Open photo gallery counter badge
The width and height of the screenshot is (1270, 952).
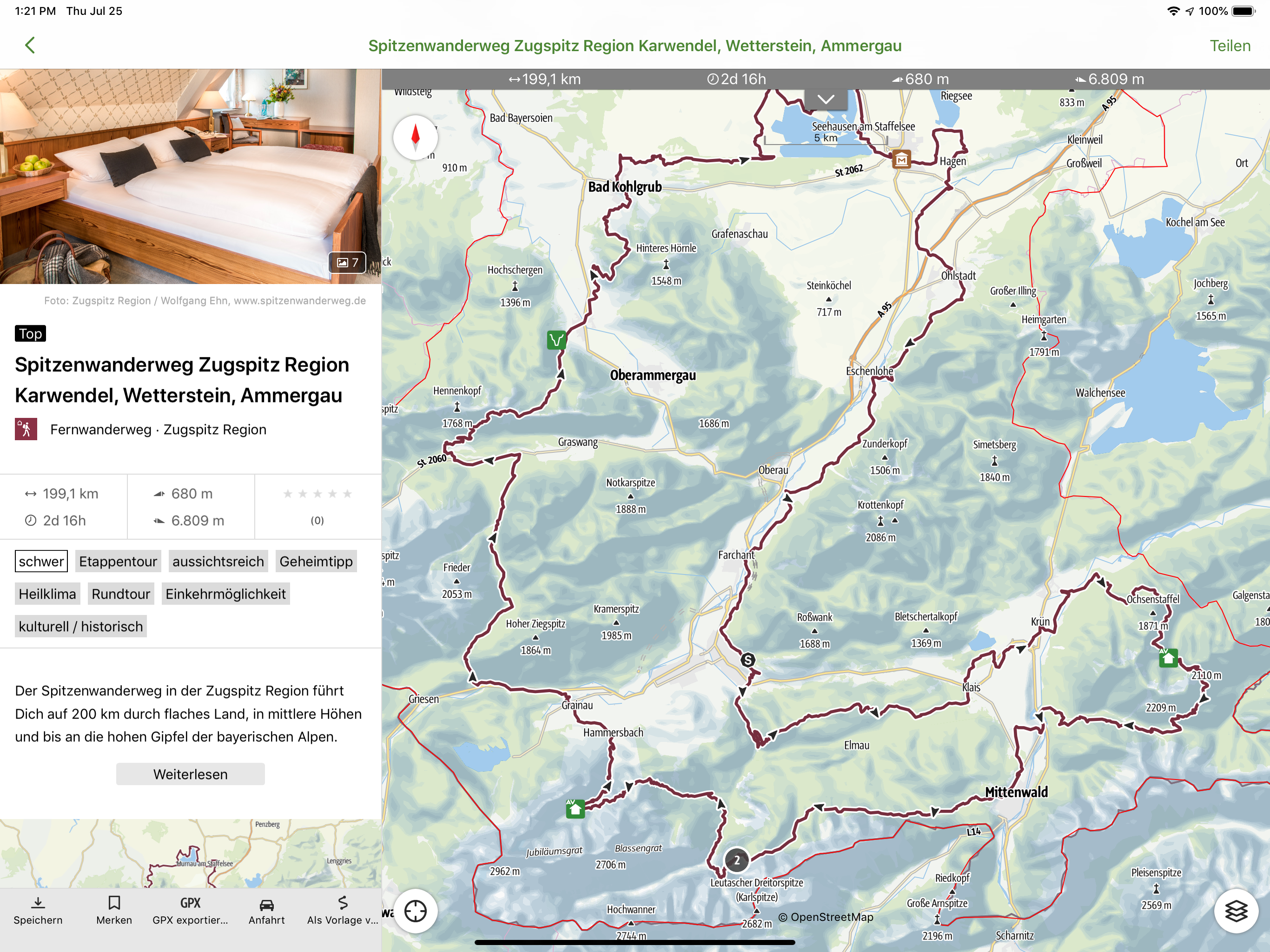347,262
